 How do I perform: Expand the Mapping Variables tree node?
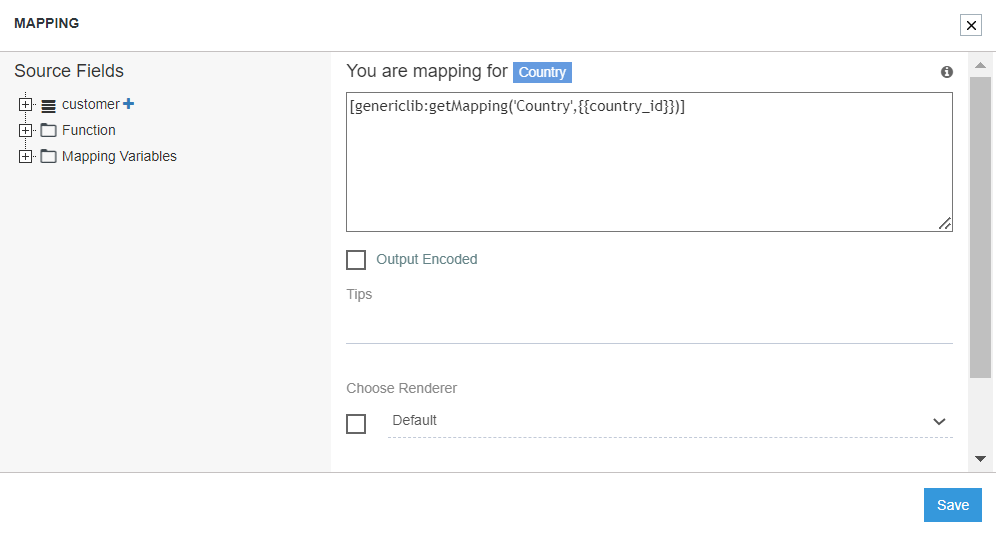26,156
